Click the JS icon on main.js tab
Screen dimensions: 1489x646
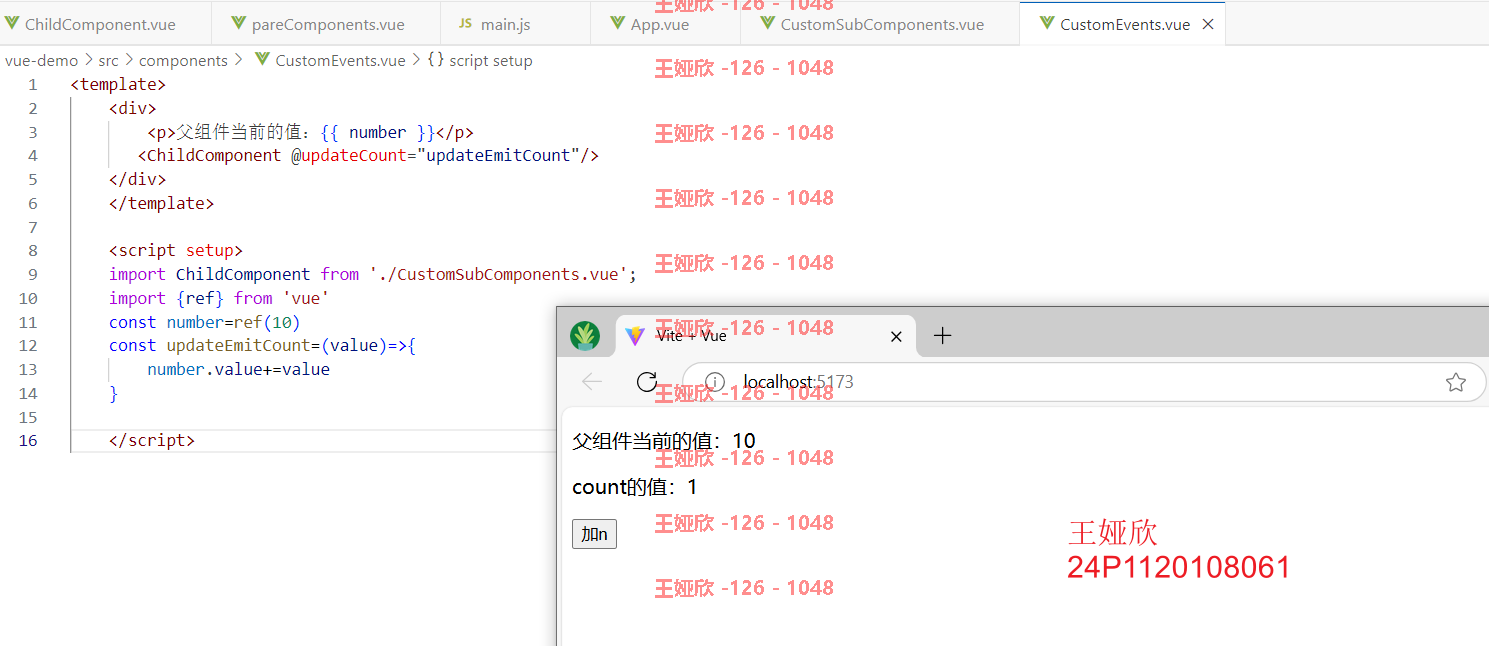pyautogui.click(x=465, y=23)
